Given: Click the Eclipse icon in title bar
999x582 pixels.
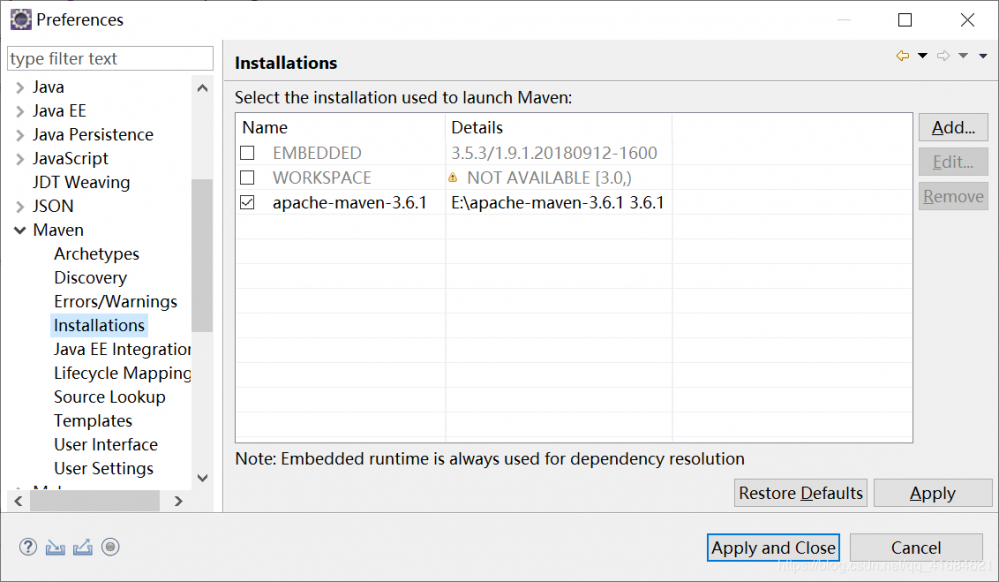Looking at the screenshot, I should [x=20, y=19].
